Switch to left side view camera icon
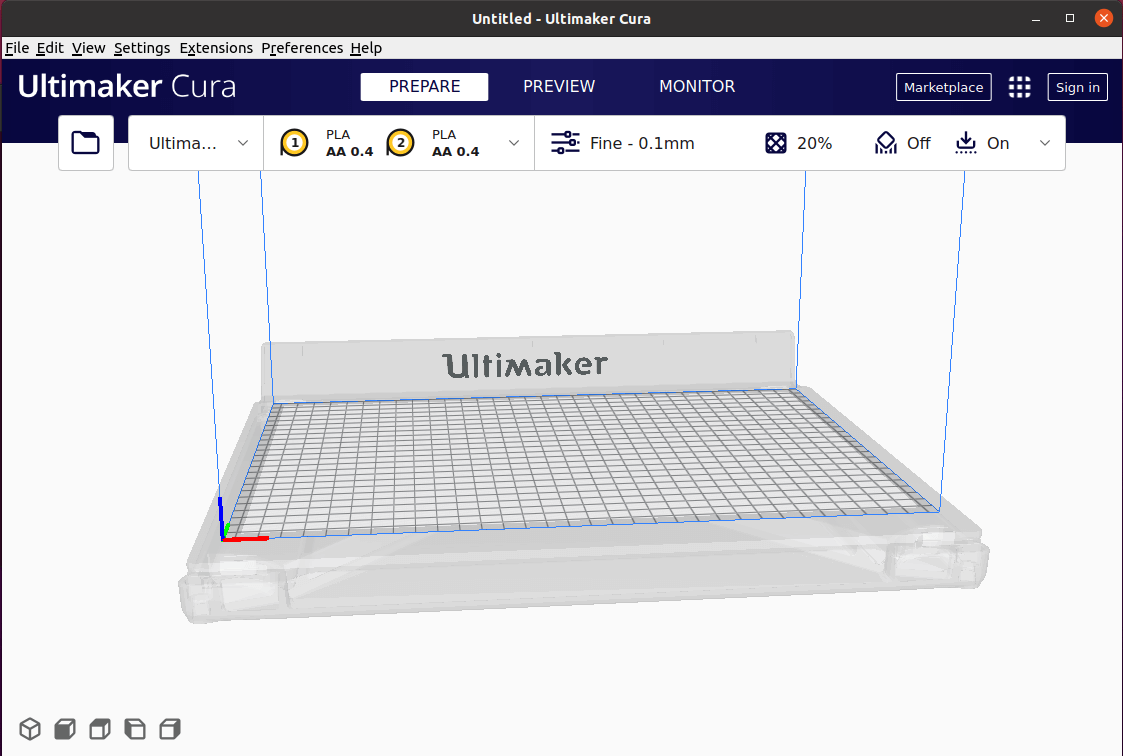This screenshot has width=1123, height=756. 135,729
